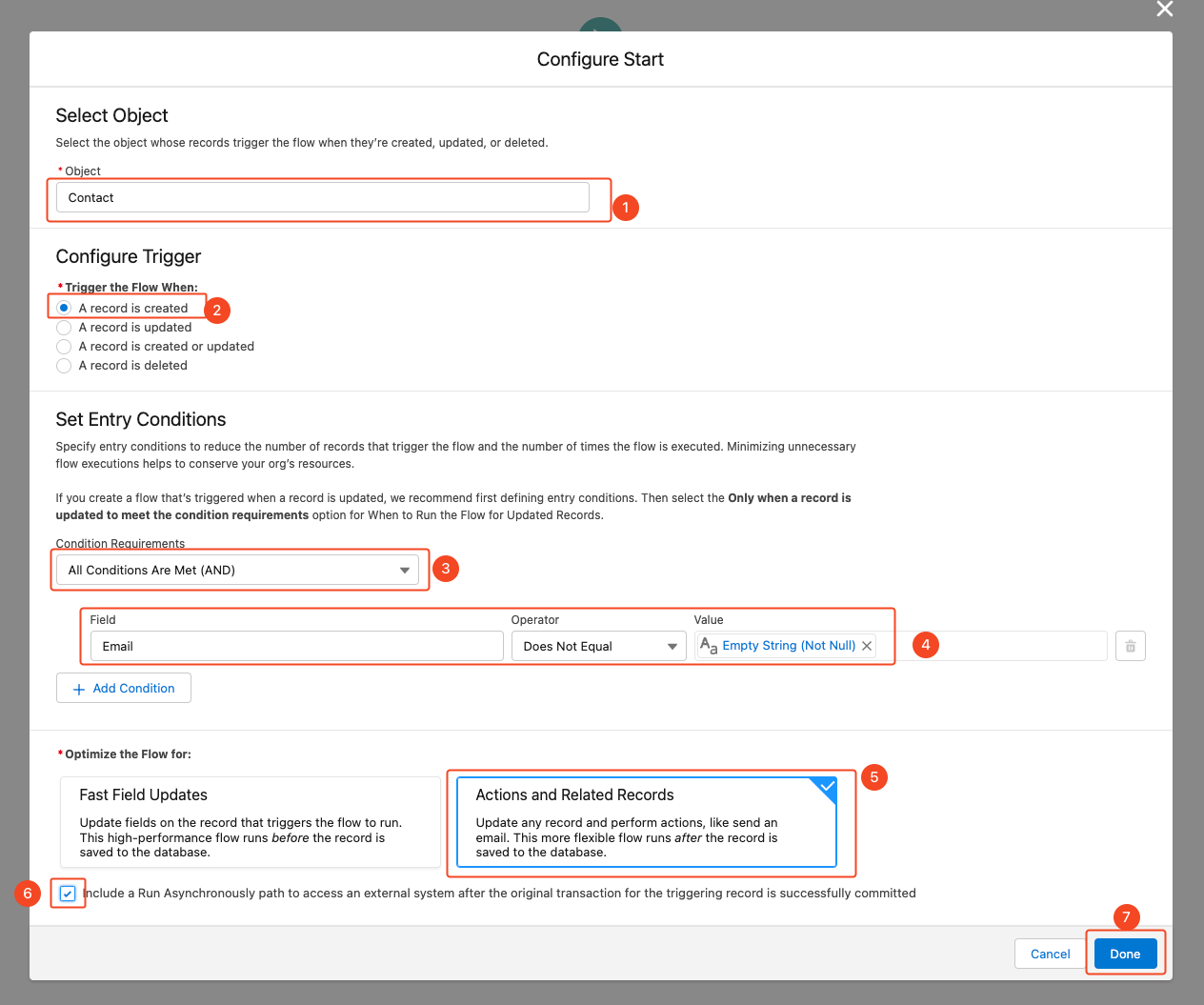
Task: Select 'A record is deleted' trigger
Action: tap(64, 366)
